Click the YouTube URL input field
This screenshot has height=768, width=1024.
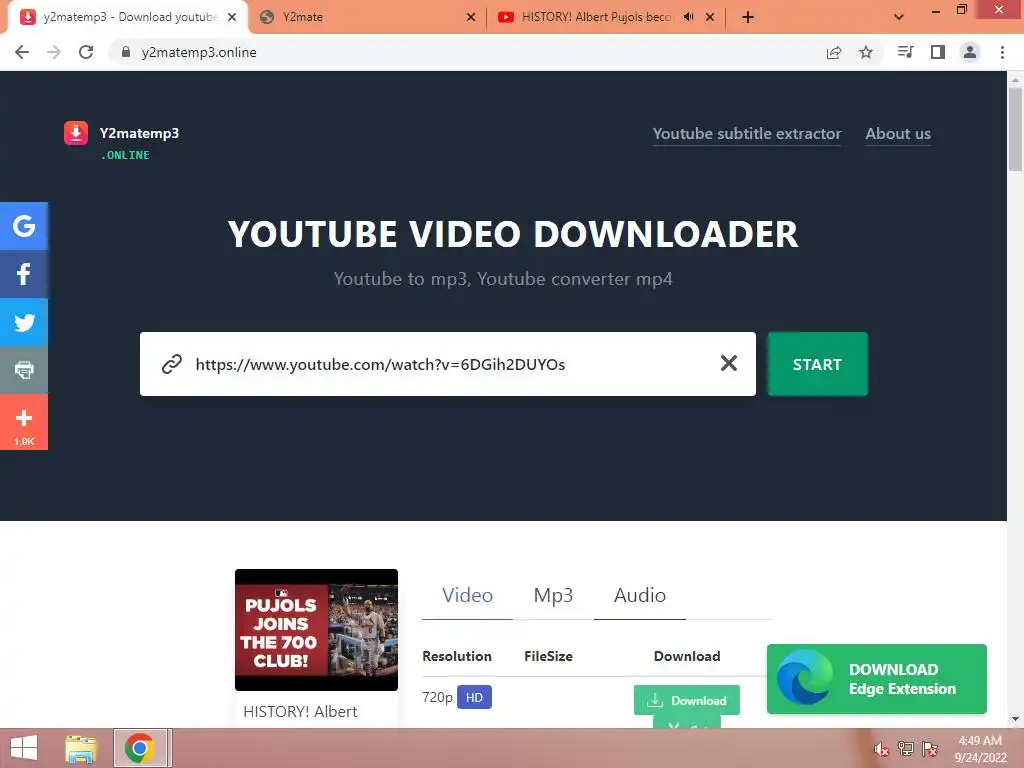448,364
